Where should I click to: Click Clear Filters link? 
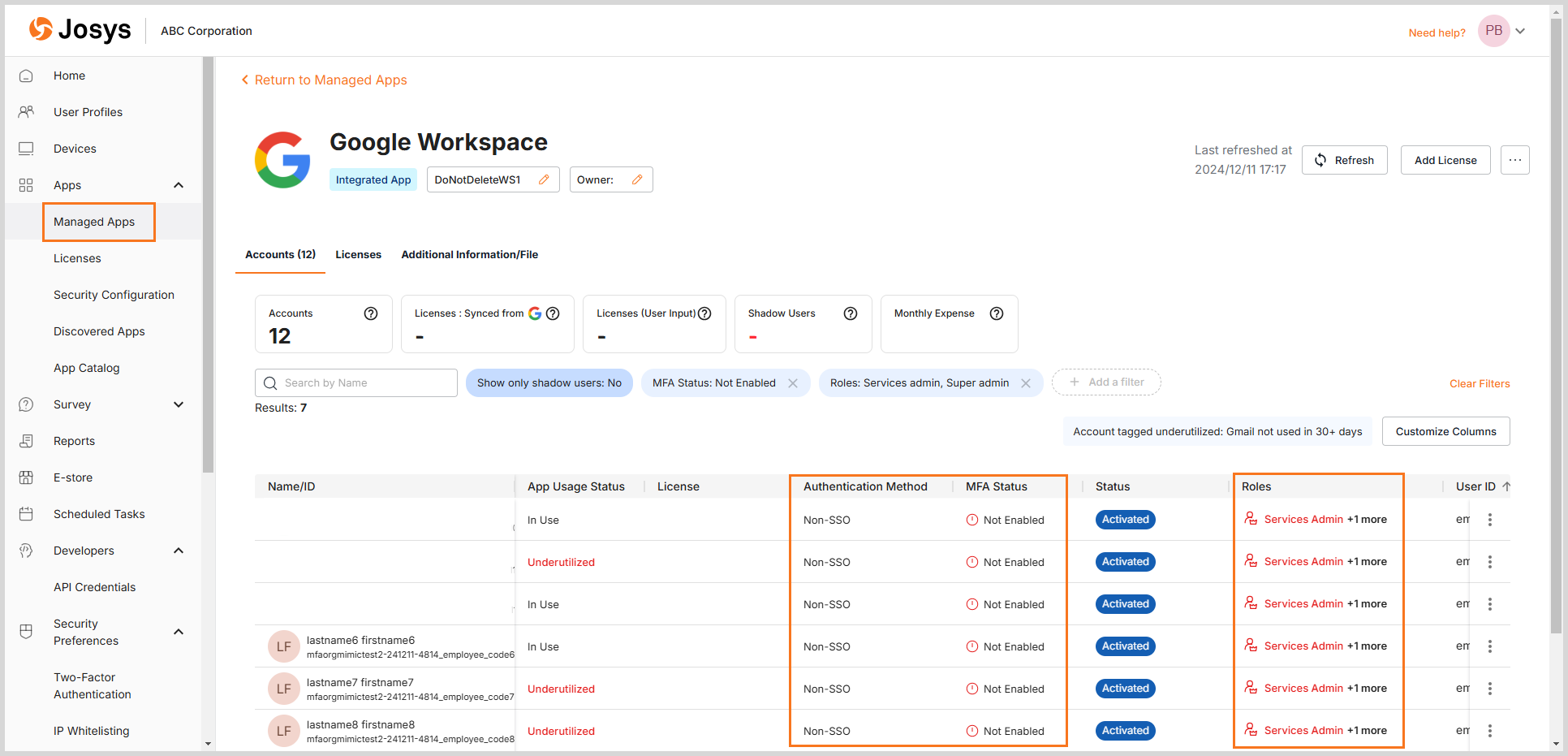tap(1480, 383)
